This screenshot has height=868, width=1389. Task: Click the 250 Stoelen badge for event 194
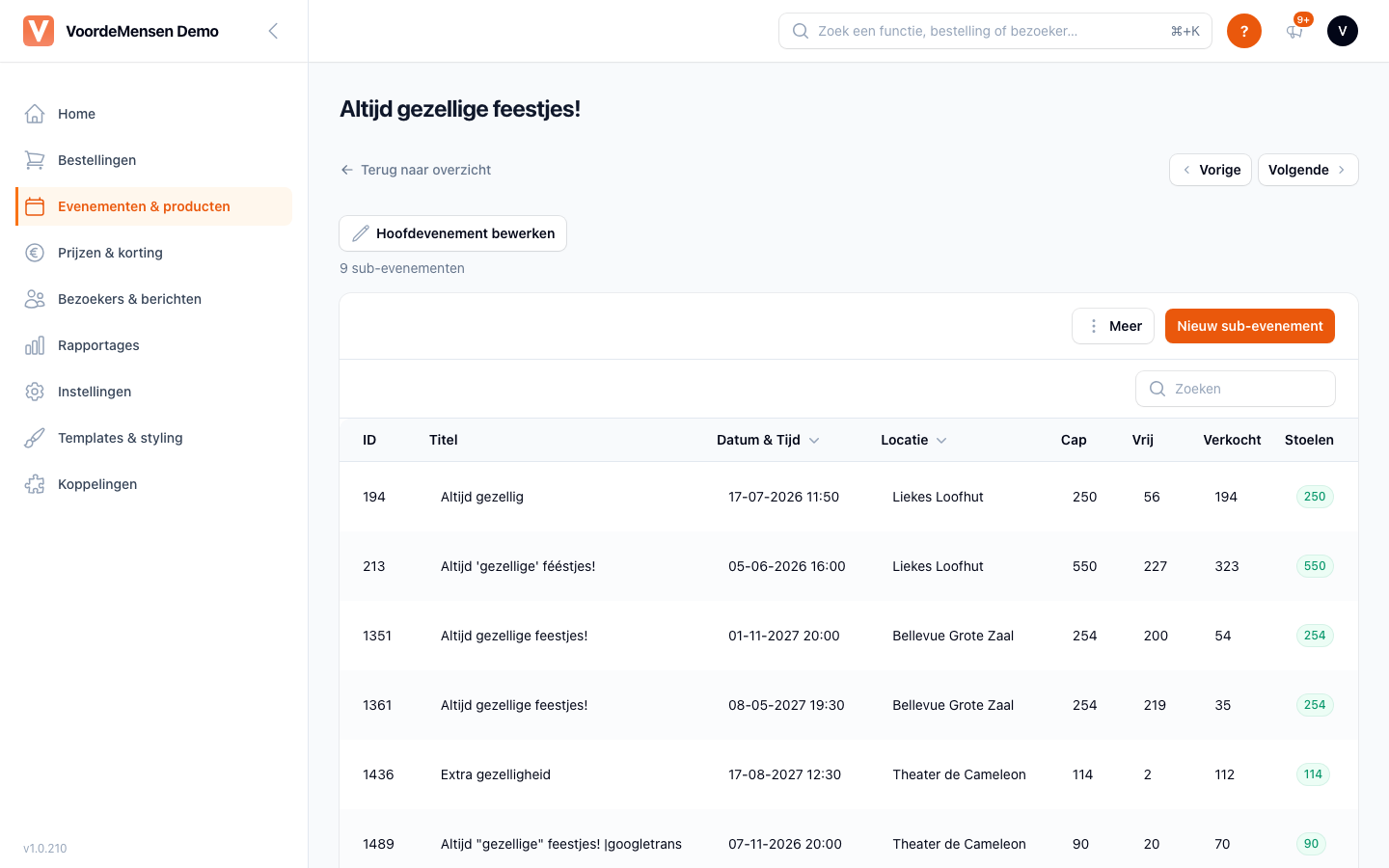pos(1315,497)
